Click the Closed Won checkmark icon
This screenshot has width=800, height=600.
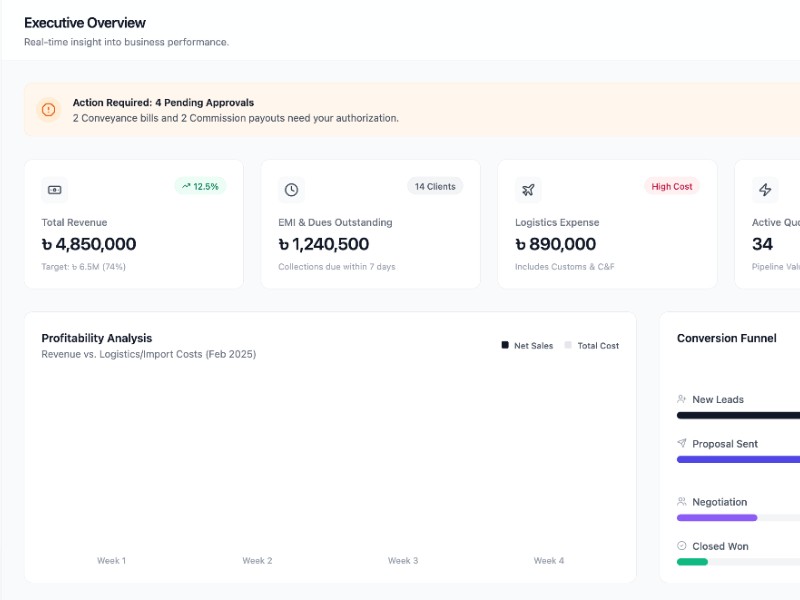click(682, 546)
